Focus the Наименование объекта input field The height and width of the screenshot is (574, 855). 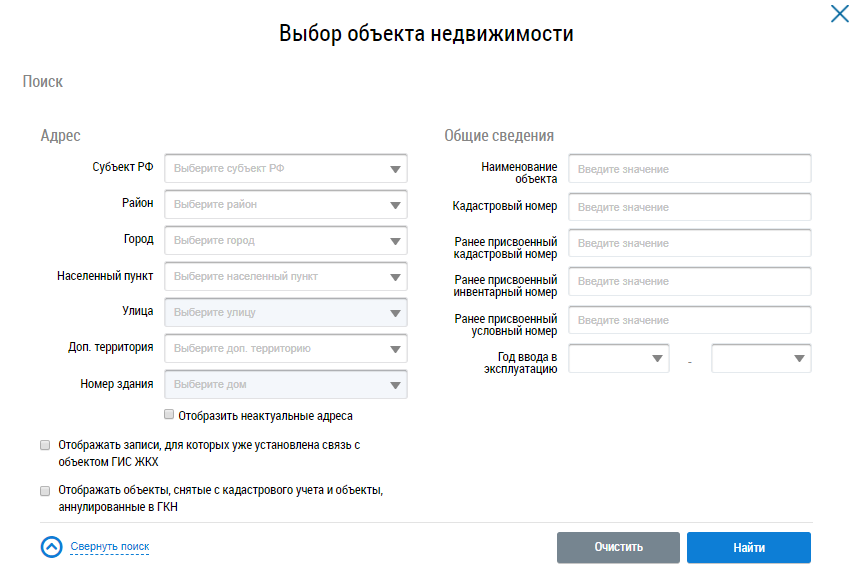[x=689, y=169]
